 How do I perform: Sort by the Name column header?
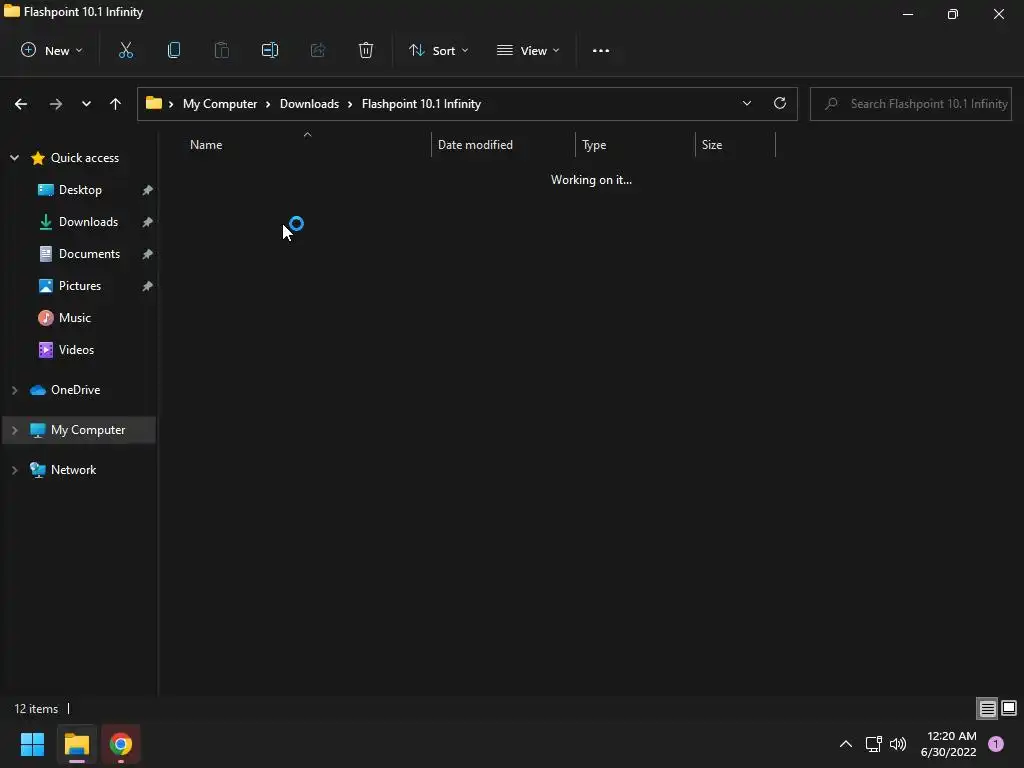[206, 145]
